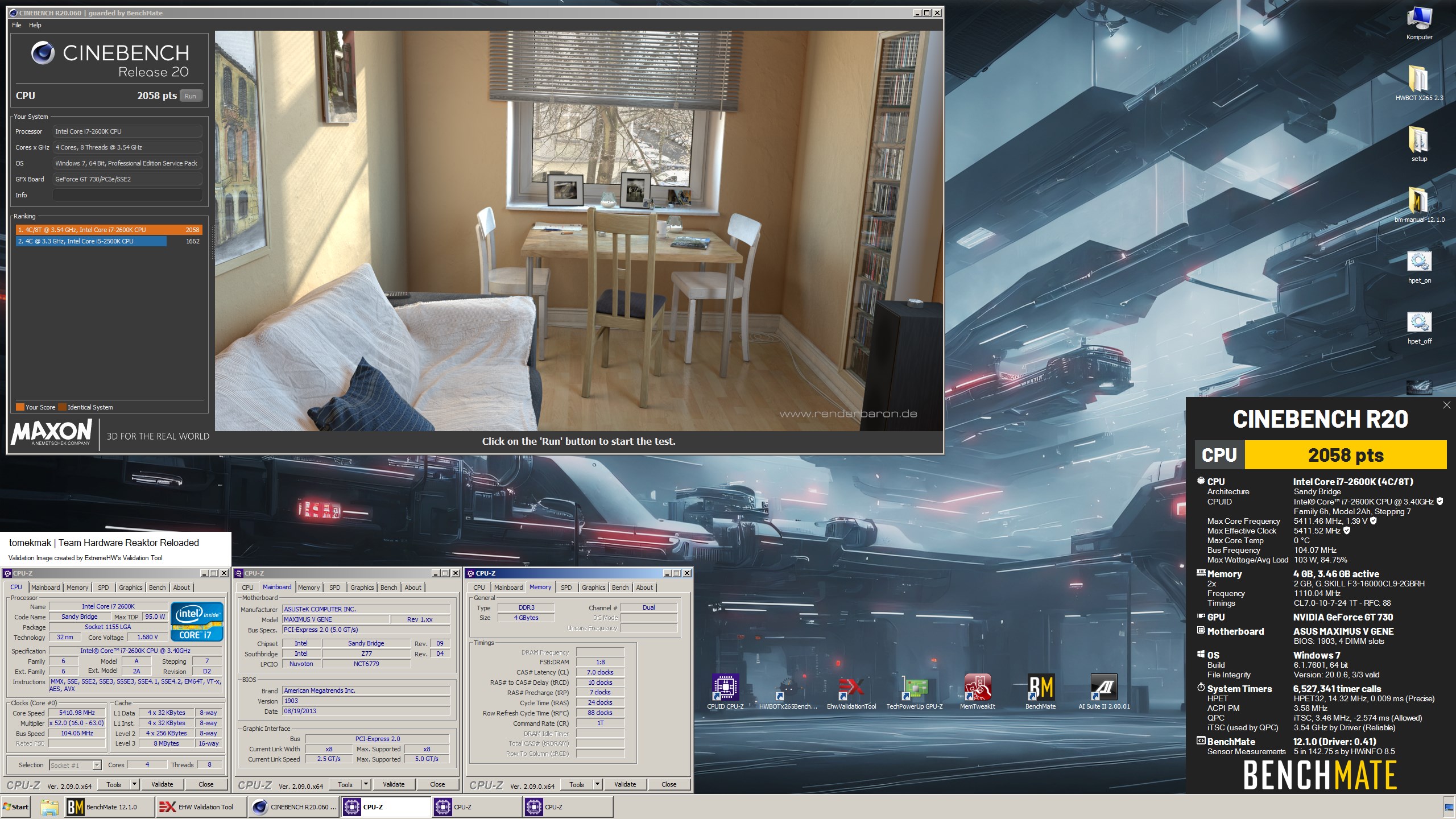Screen dimensions: 1456x819
Task: Close the BenchMate Cinebench R20 overlay panel
Action: [1446, 405]
